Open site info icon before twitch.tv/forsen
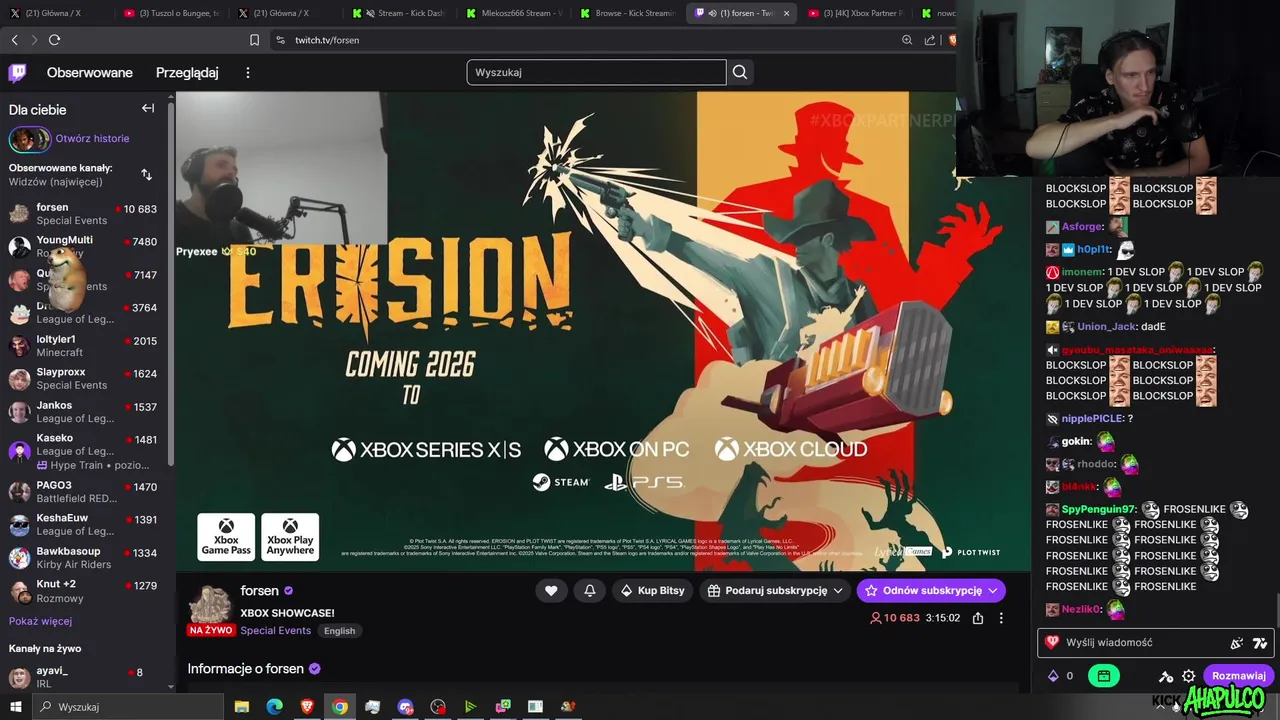1280x720 pixels. pyautogui.click(x=280, y=40)
